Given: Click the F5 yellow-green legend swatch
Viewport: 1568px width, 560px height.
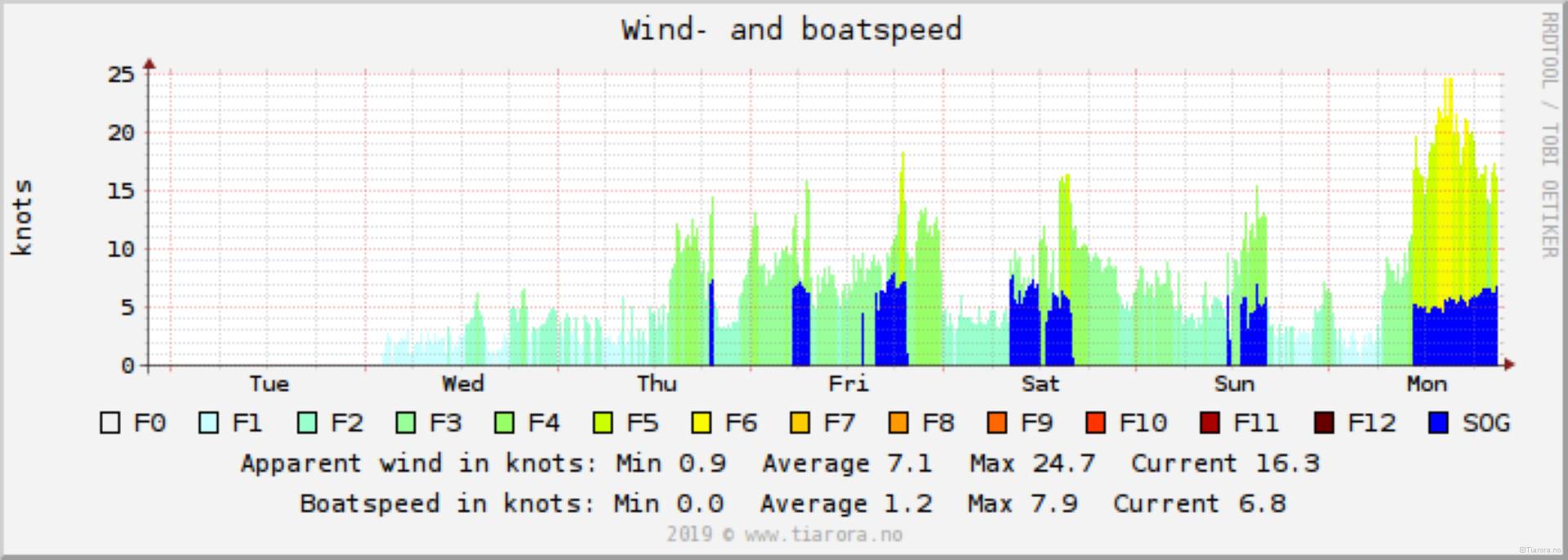Looking at the screenshot, I should pos(603,423).
